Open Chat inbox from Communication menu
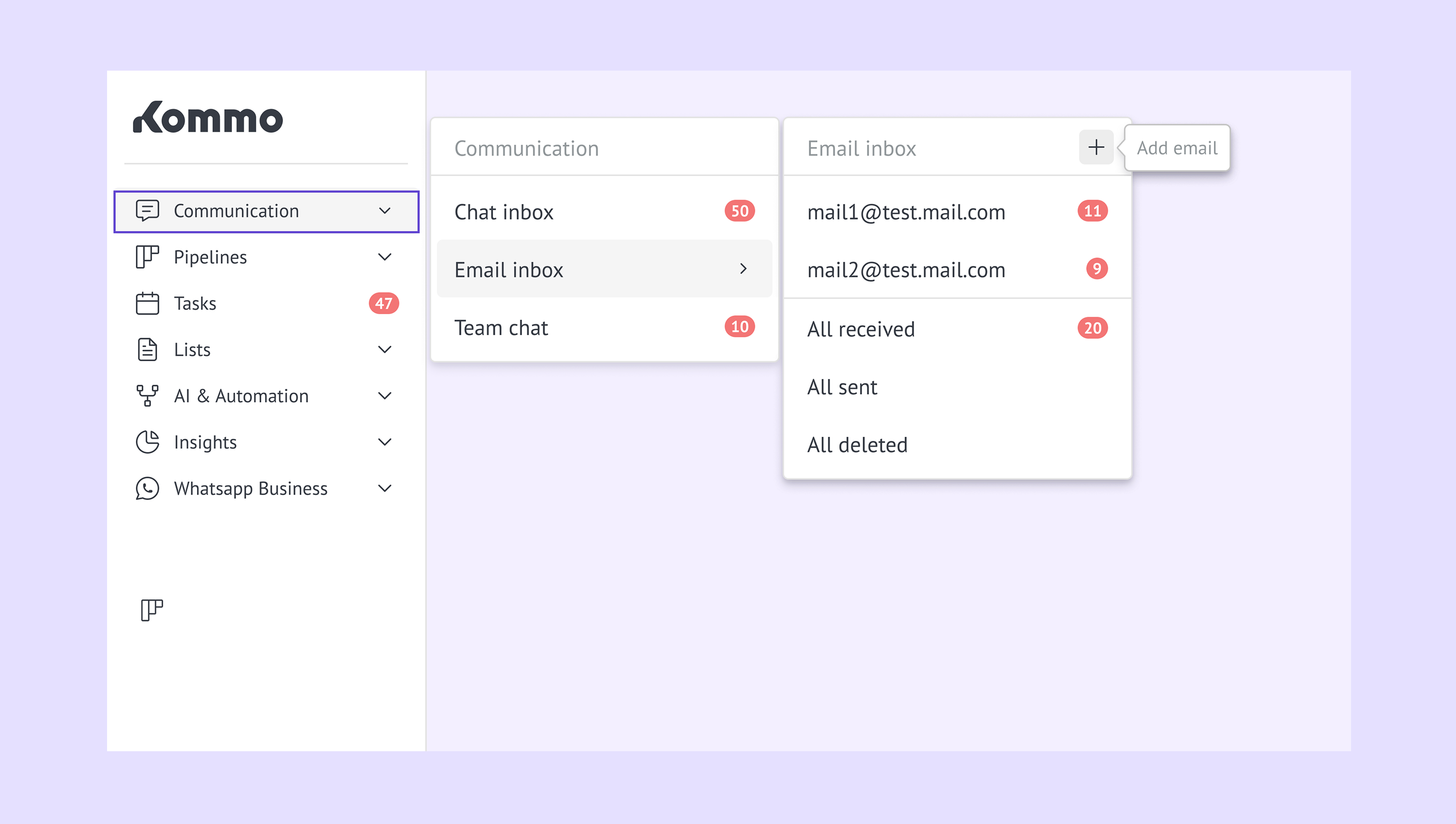The height and width of the screenshot is (824, 1456). (x=504, y=212)
